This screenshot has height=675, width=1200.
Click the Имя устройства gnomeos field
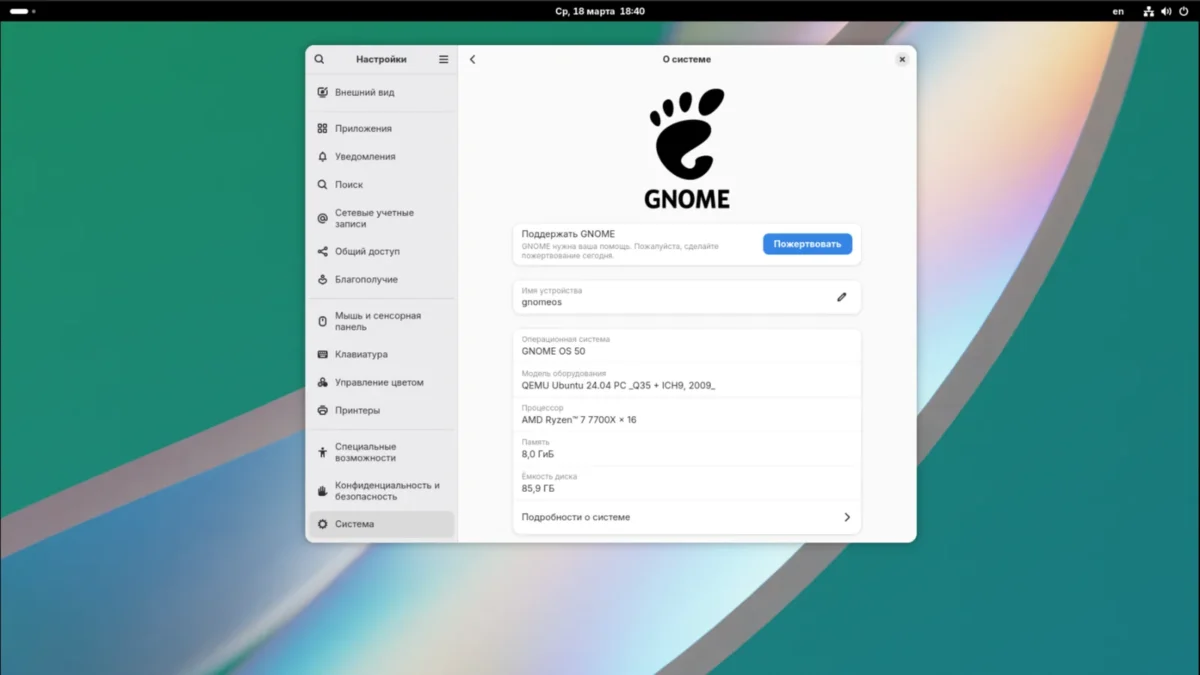point(687,297)
